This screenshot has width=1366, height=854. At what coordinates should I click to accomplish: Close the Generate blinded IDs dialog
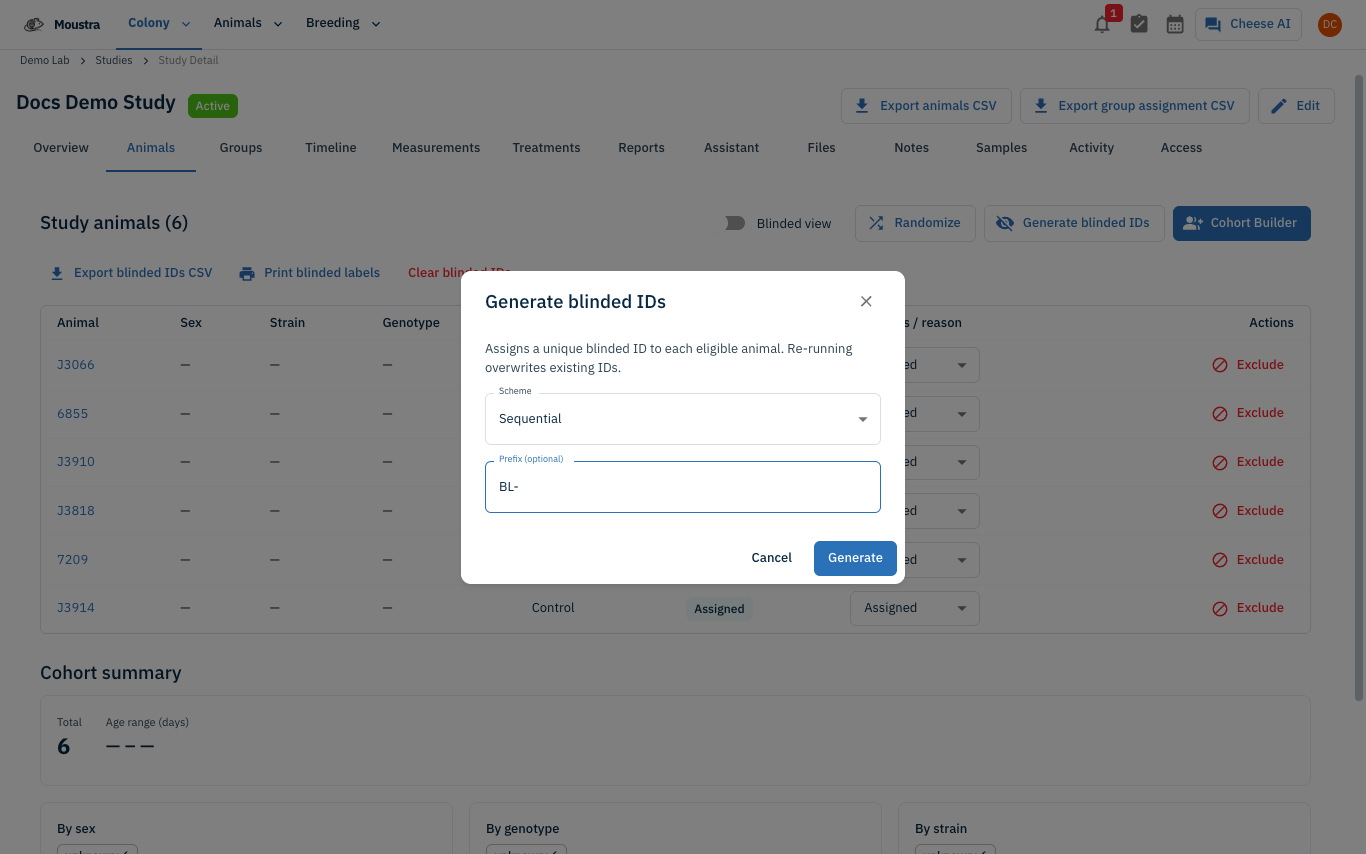click(x=866, y=301)
